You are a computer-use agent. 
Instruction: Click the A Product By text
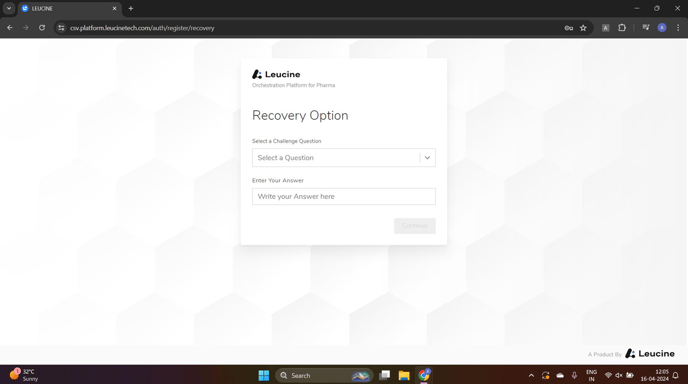coord(605,354)
